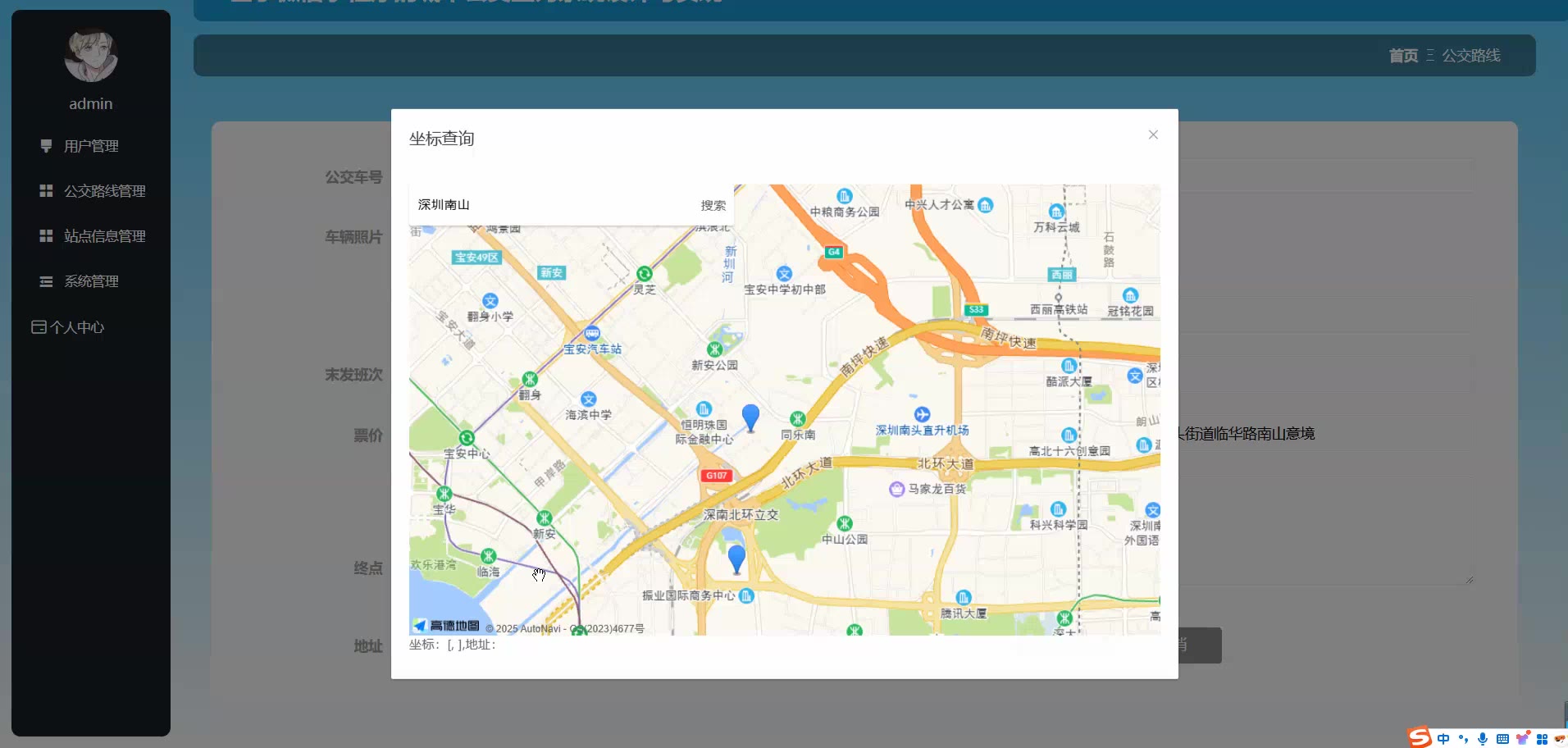Select 站点信息管理 in the sidebar
Screen dimensions: 1568x748
click(91, 236)
